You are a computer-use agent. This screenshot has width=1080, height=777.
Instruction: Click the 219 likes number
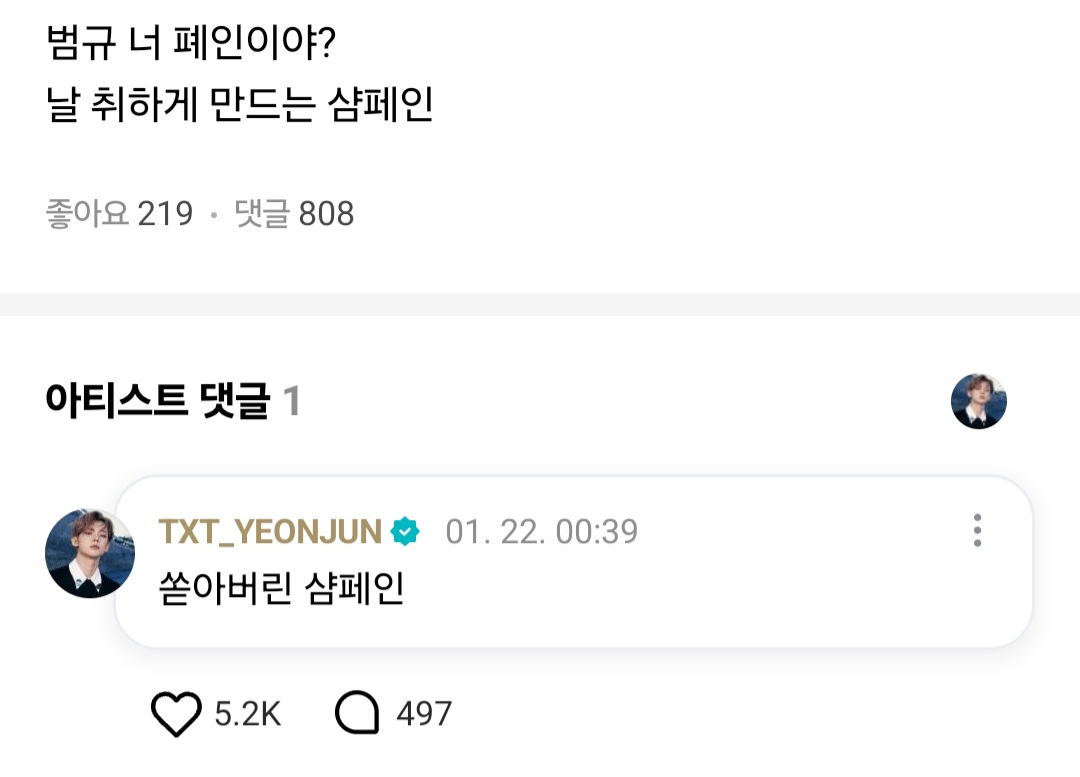point(165,213)
